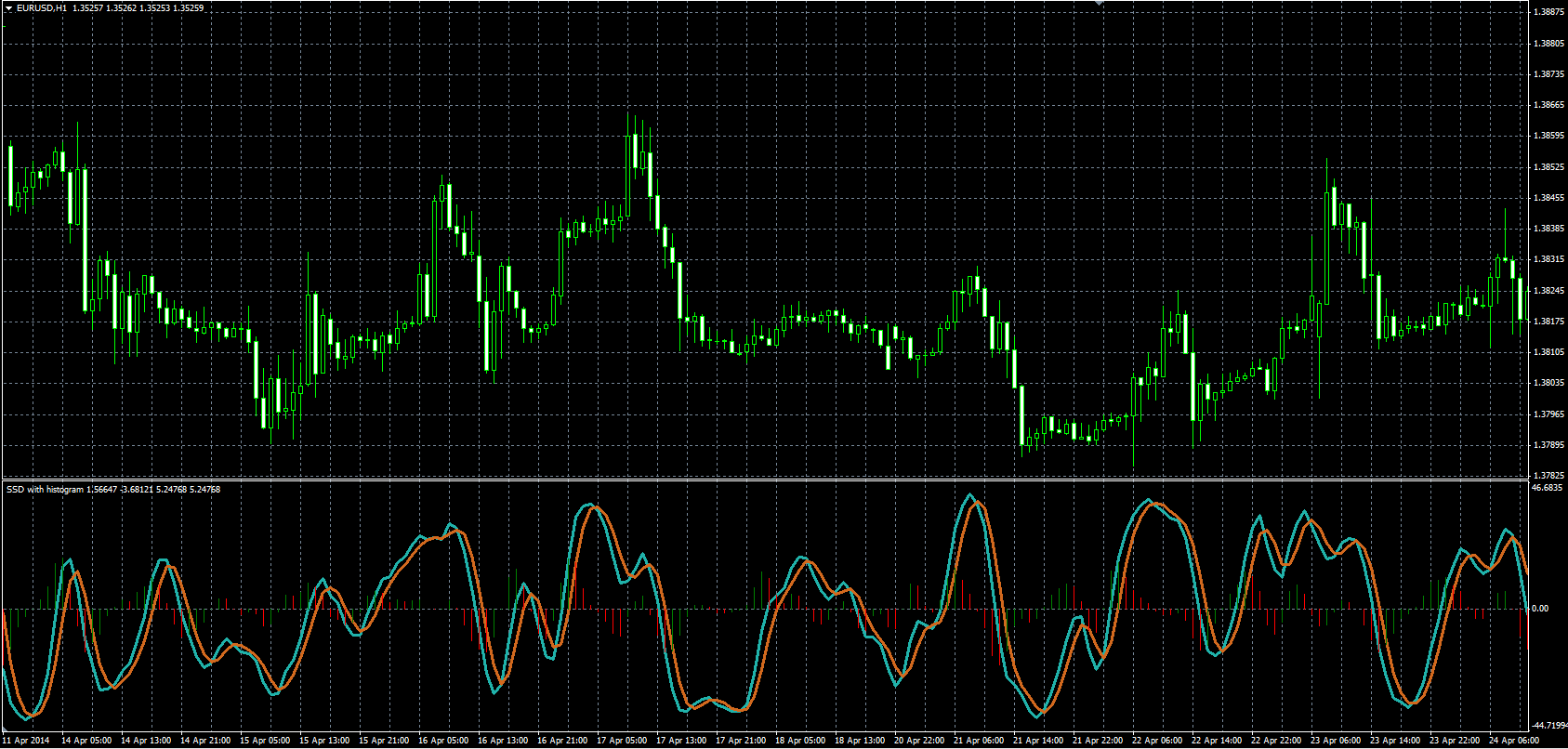This screenshot has height=749, width=1568.
Task: Click the 14 Apr 05:00 time label
Action: pos(86,741)
